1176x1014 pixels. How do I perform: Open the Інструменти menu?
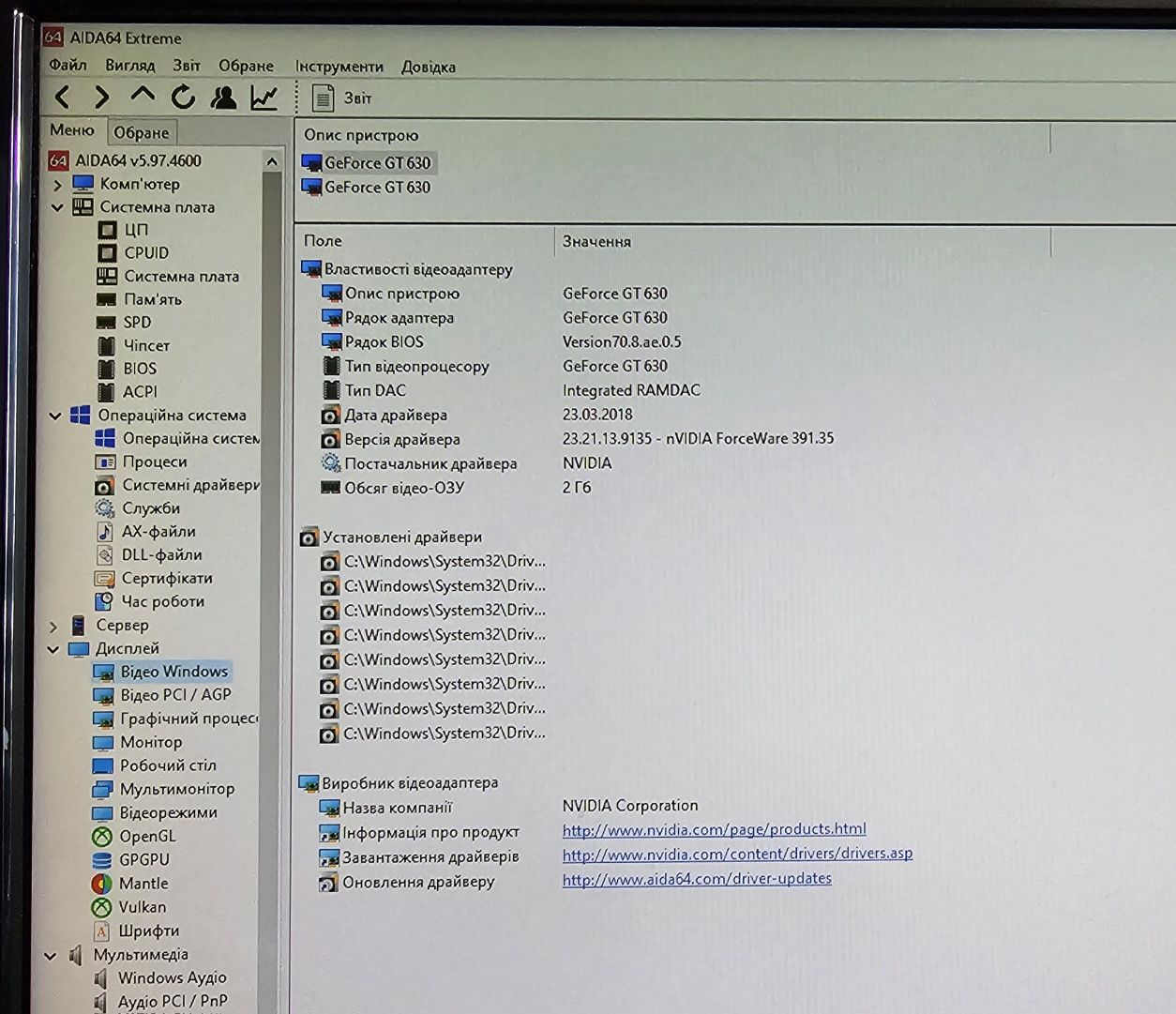pyautogui.click(x=339, y=67)
